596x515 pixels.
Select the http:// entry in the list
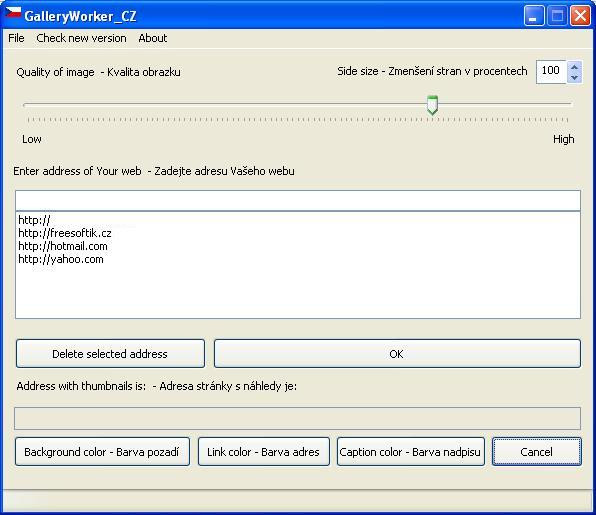pyautogui.click(x=34, y=220)
